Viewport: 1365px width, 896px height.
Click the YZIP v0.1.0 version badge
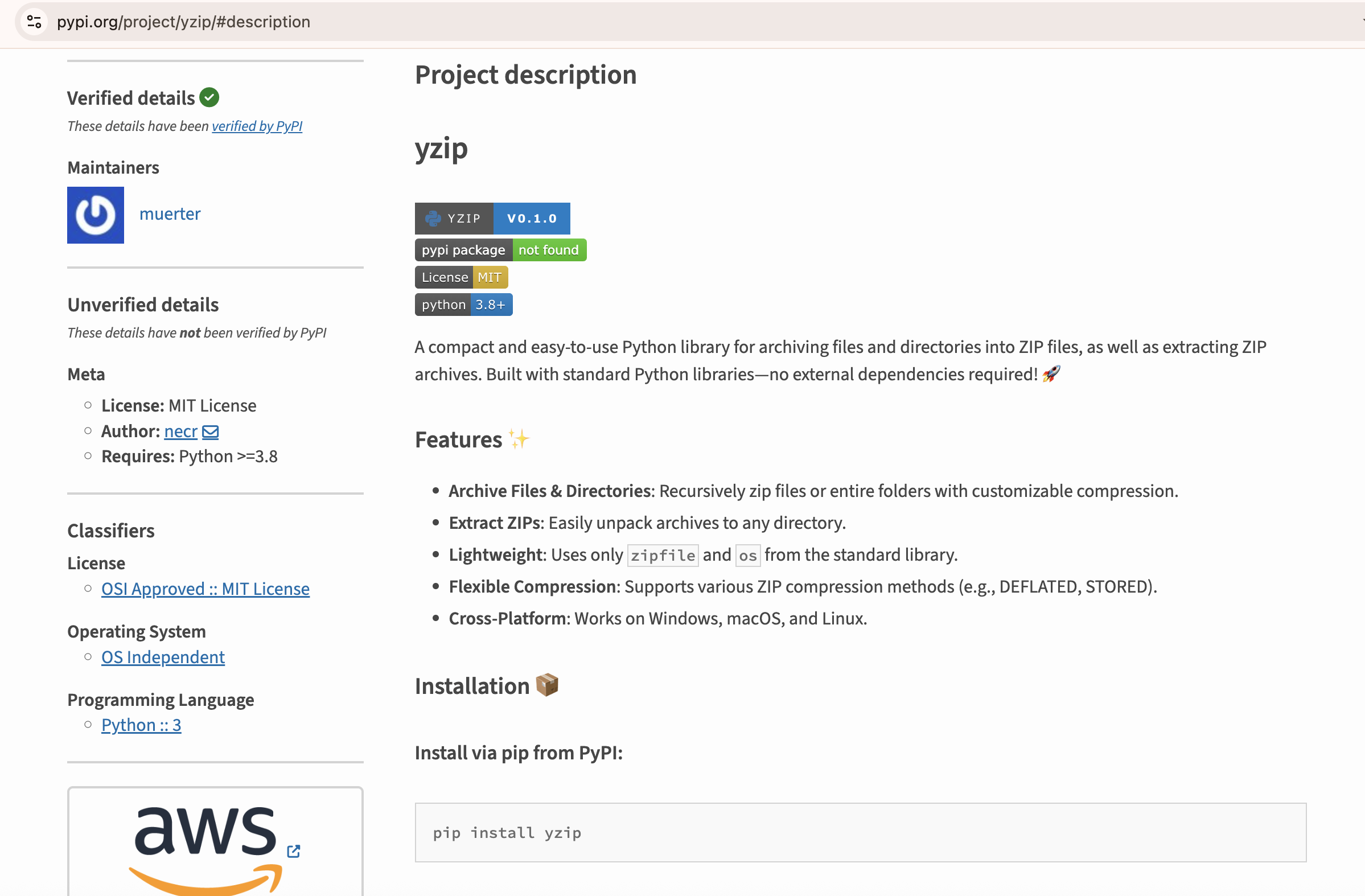coord(492,219)
